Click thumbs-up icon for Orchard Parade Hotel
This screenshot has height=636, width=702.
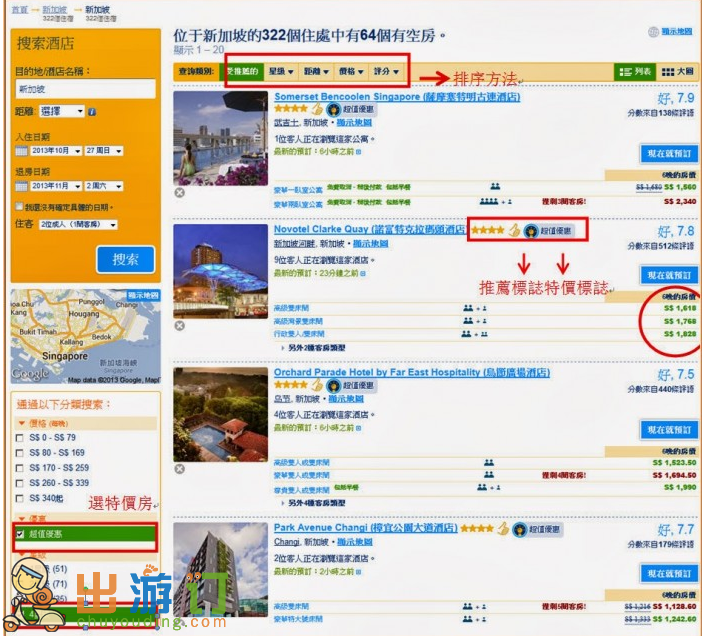(x=317, y=385)
